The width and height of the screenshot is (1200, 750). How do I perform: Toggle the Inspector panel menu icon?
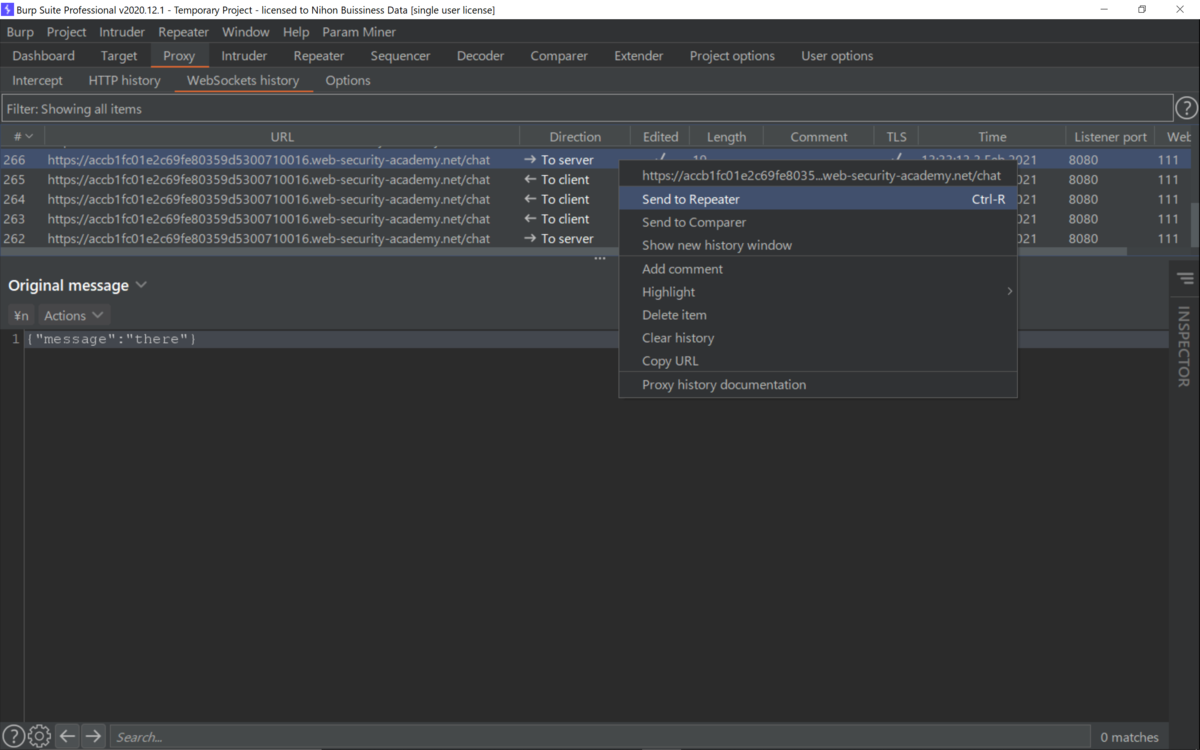click(1185, 278)
